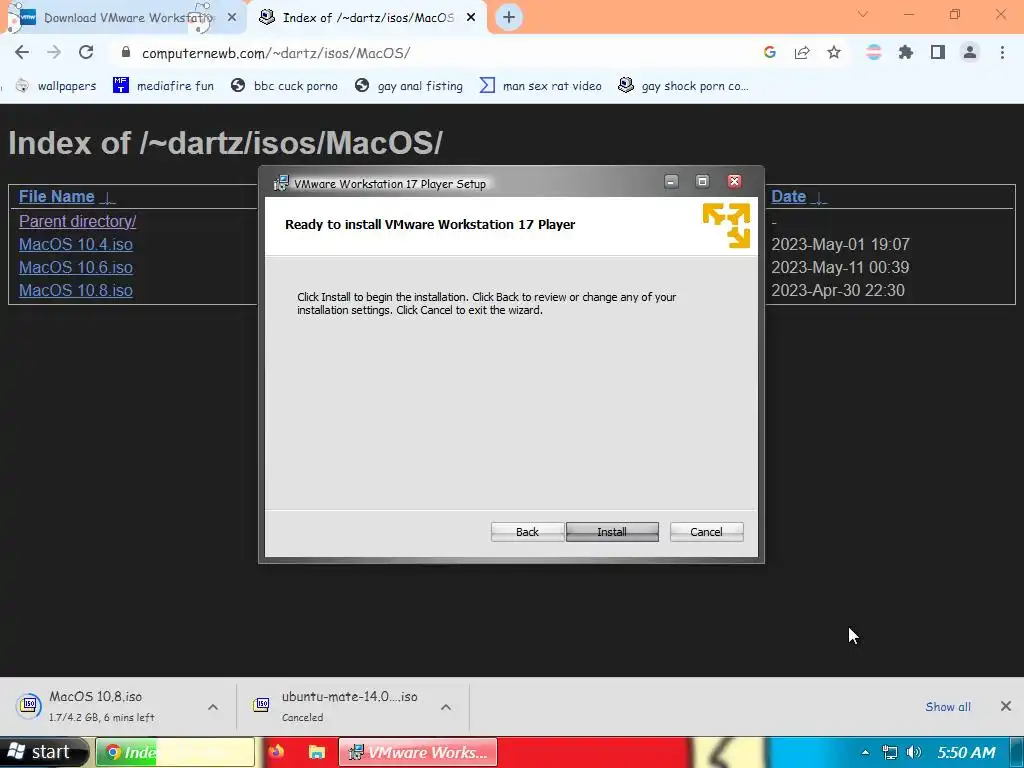Launch Firefox from taskbar
This screenshot has height=768, width=1024.
click(277, 752)
